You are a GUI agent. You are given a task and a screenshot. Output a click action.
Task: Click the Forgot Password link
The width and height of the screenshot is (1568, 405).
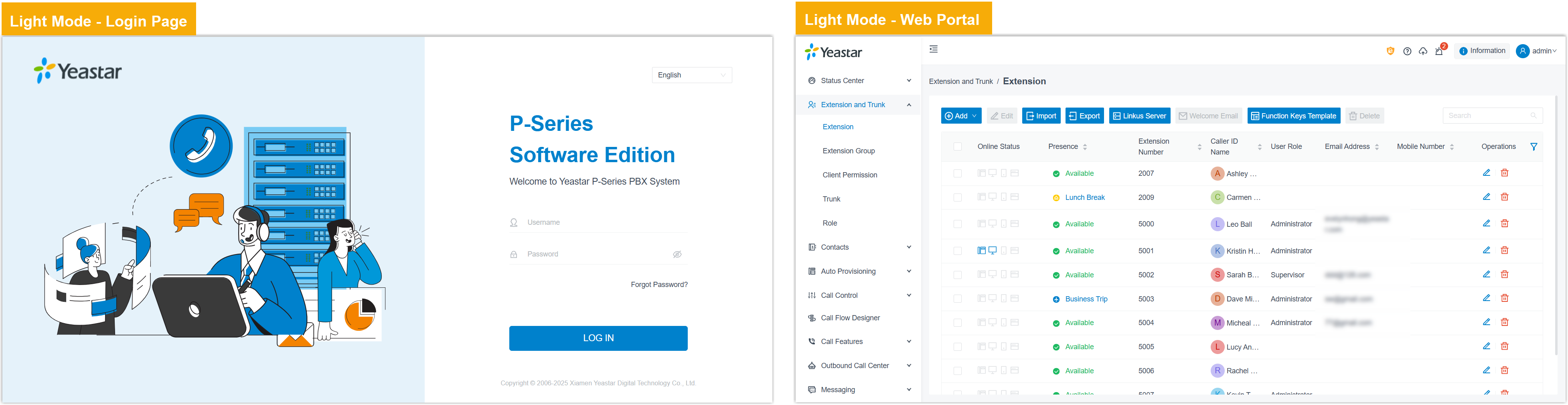click(x=658, y=285)
